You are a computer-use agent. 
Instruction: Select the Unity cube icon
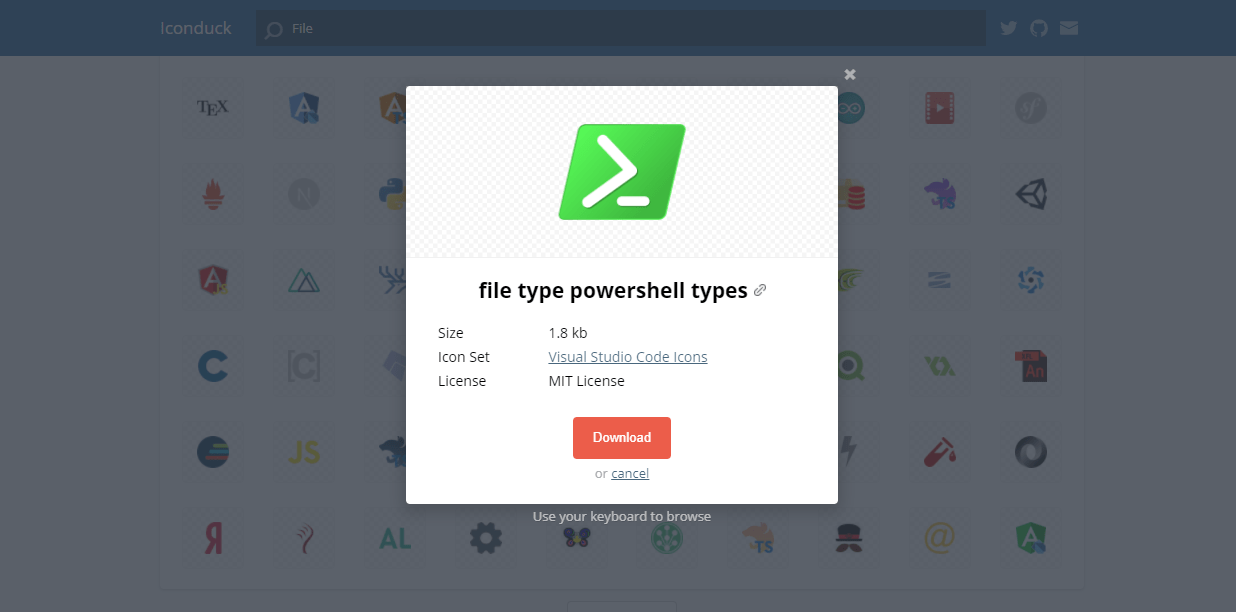point(1030,194)
